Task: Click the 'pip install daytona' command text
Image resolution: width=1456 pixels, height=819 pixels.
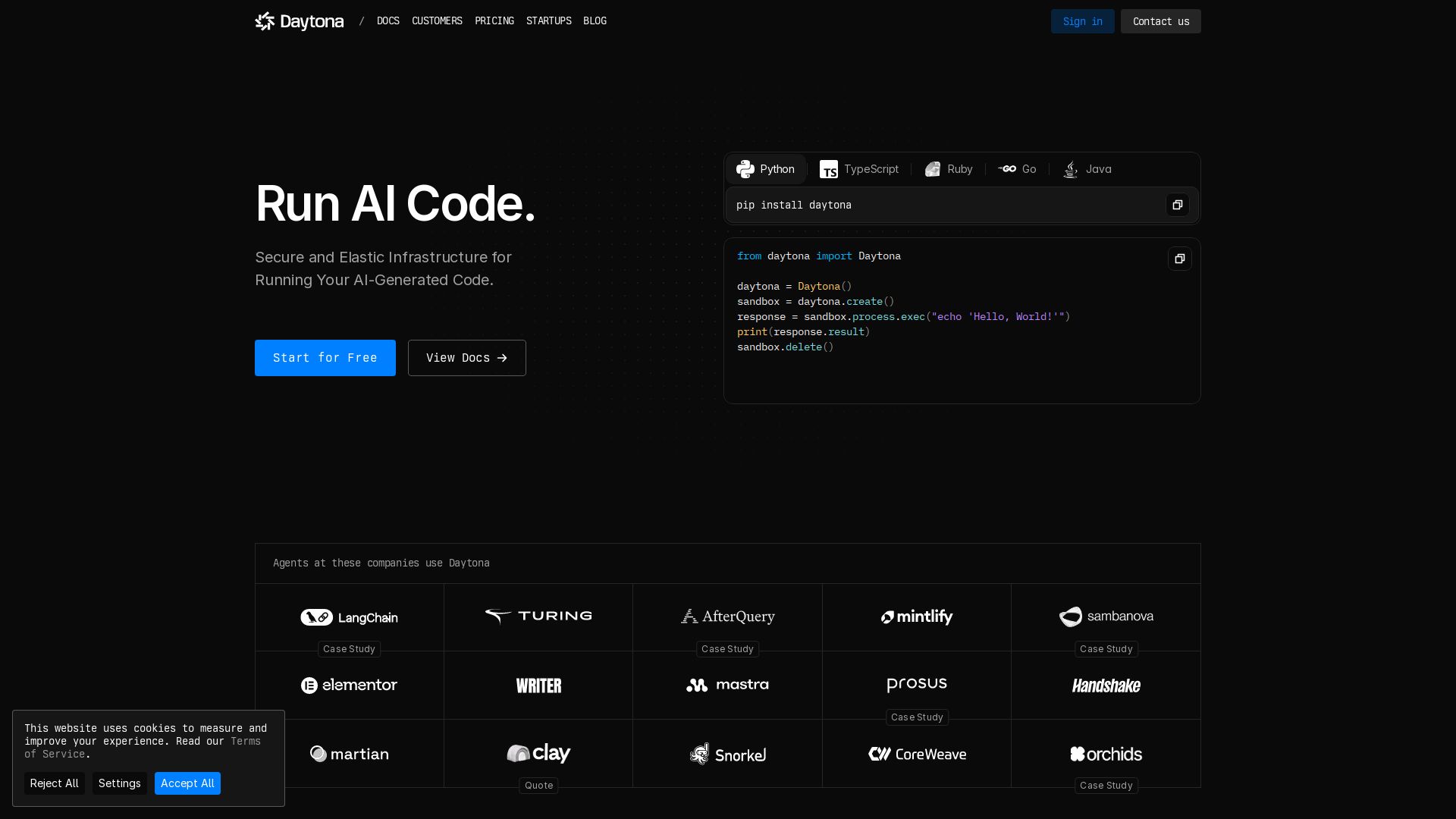Action: tap(794, 205)
